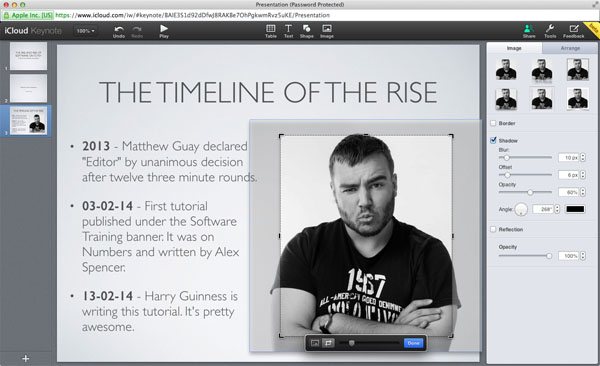Select the second image style in top row
Image resolution: width=600 pixels, height=366 pixels.
click(x=542, y=70)
